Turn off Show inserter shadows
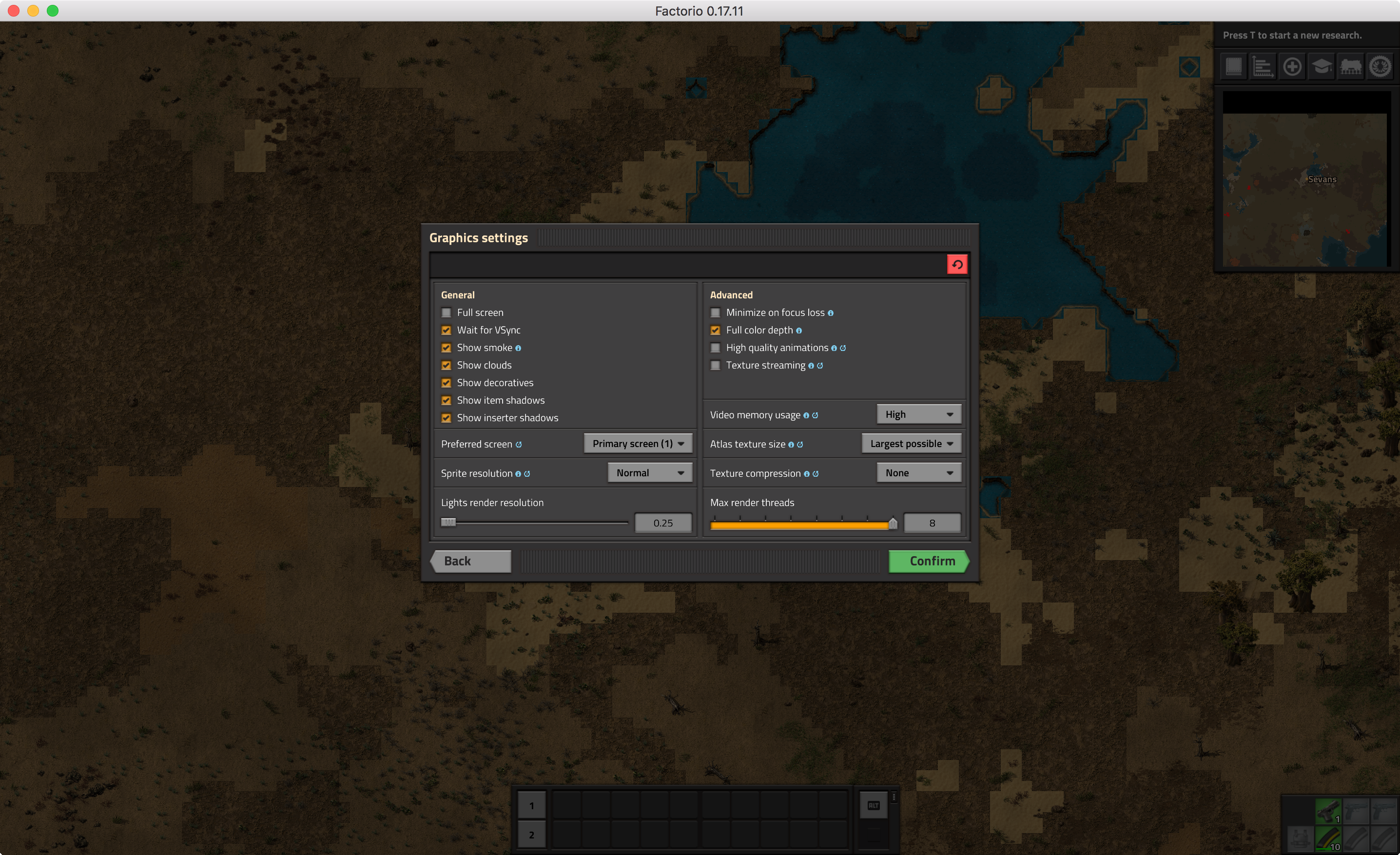The height and width of the screenshot is (855, 1400). [446, 418]
